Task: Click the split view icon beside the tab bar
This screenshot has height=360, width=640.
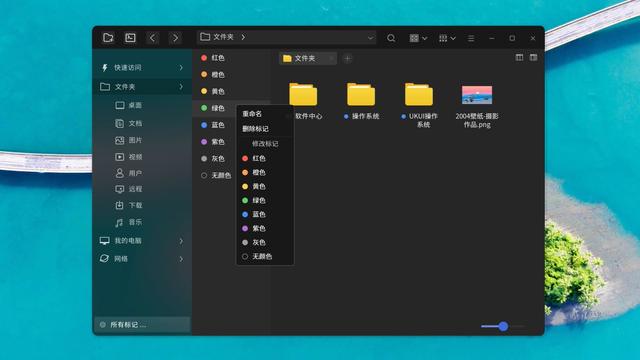Action: [x=519, y=58]
